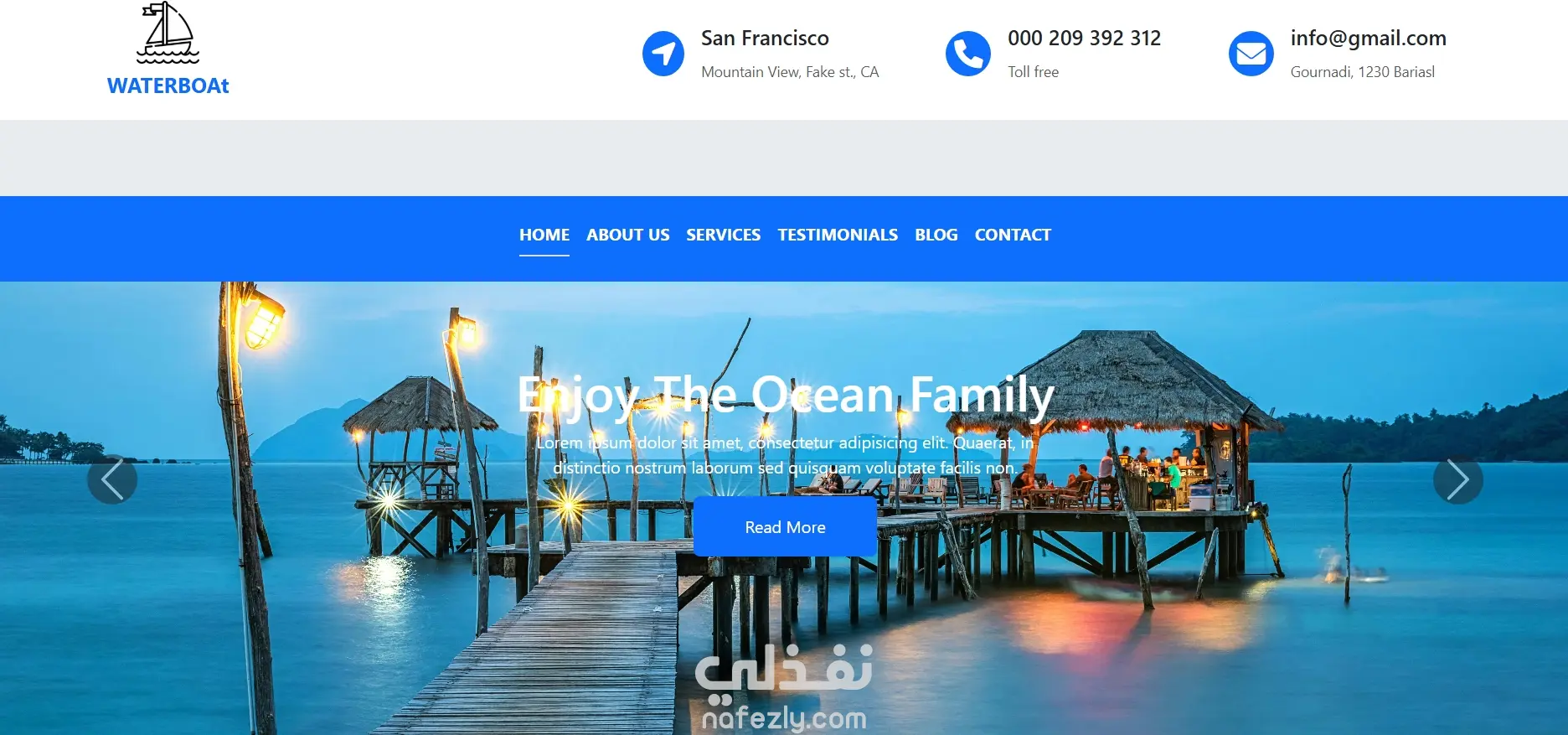Click the Enjoy The Ocean Family heading
Viewport: 1568px width, 735px height.
(786, 395)
